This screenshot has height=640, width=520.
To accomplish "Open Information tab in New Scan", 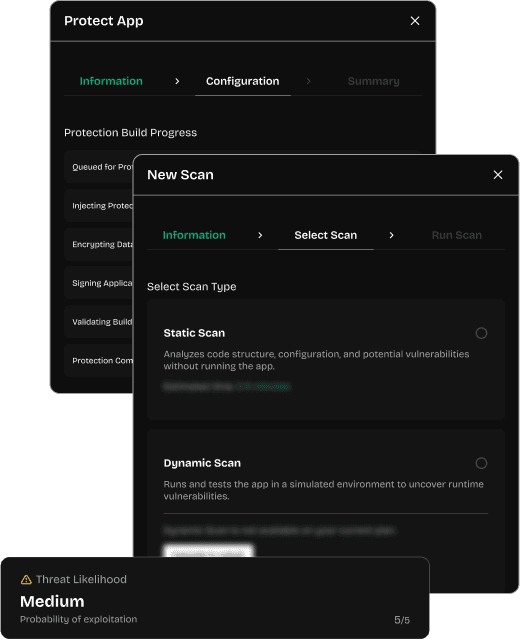I will pos(194,235).
